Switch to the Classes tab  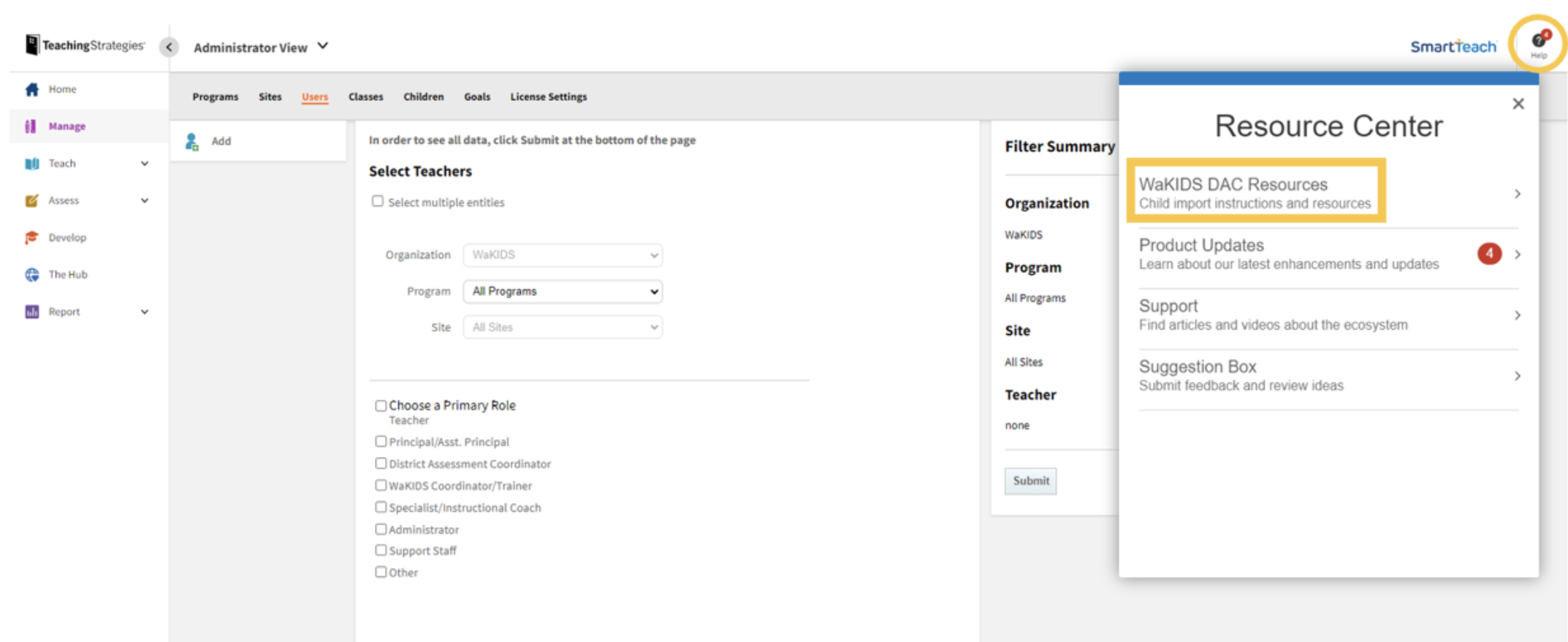(365, 97)
